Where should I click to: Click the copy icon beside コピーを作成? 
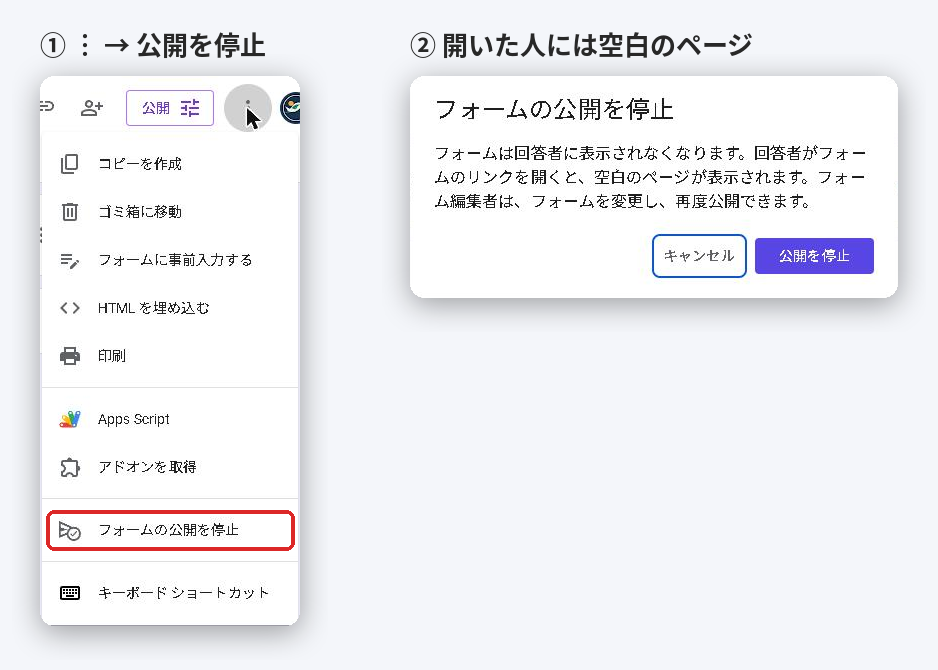coord(69,164)
